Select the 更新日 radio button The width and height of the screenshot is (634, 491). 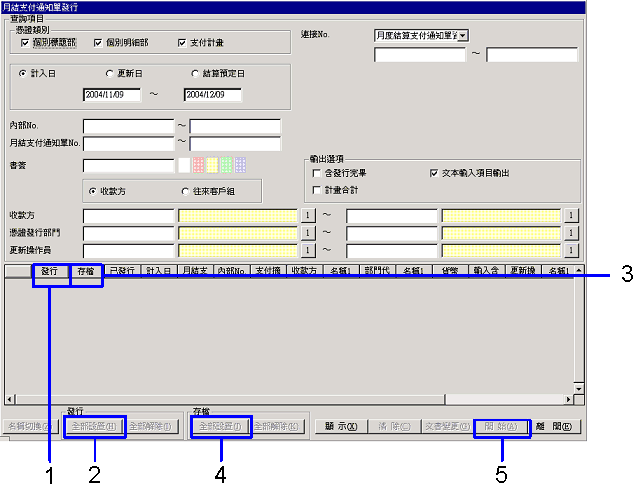pyautogui.click(x=109, y=74)
